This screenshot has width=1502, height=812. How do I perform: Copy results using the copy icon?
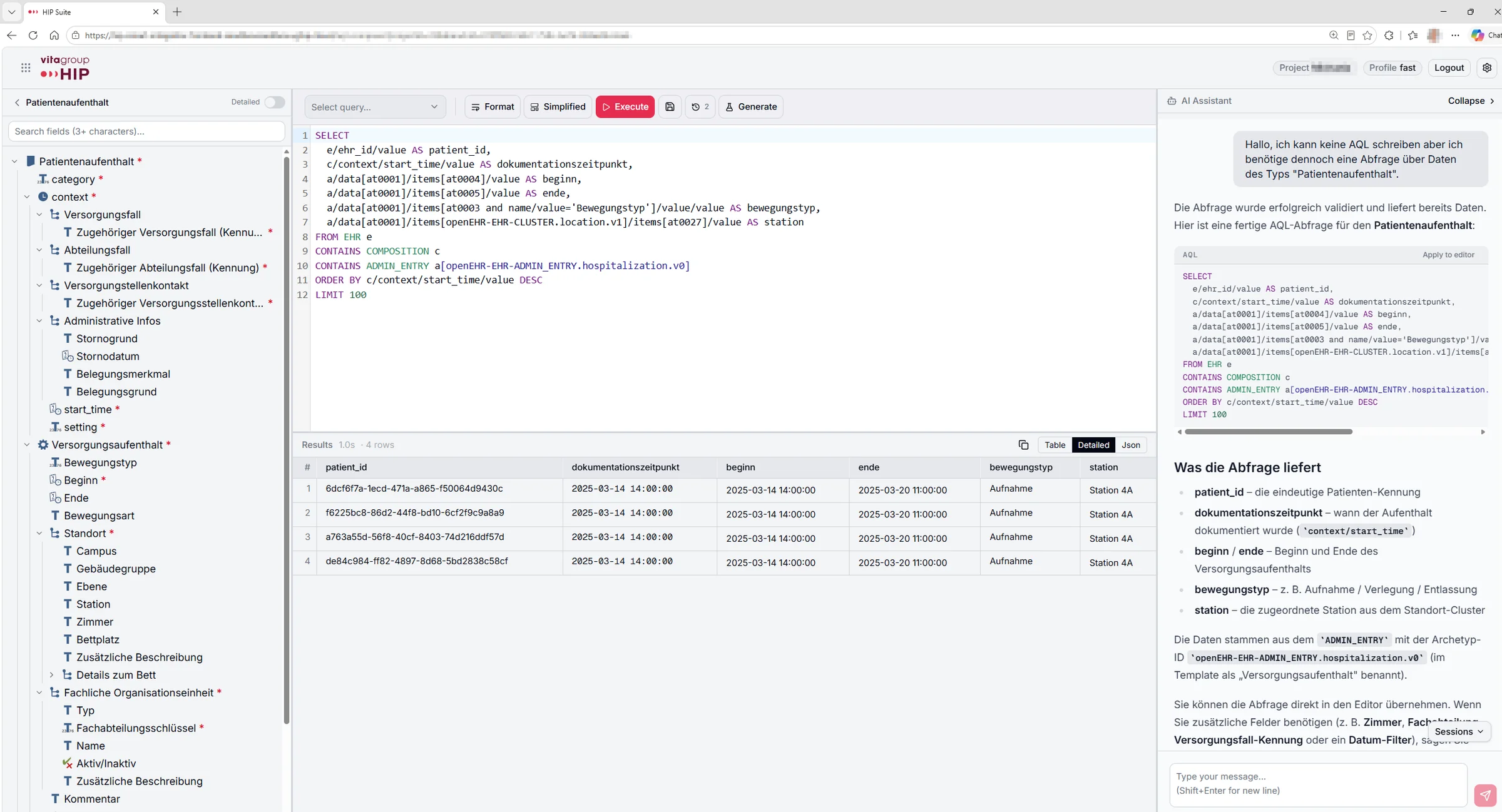[1023, 445]
